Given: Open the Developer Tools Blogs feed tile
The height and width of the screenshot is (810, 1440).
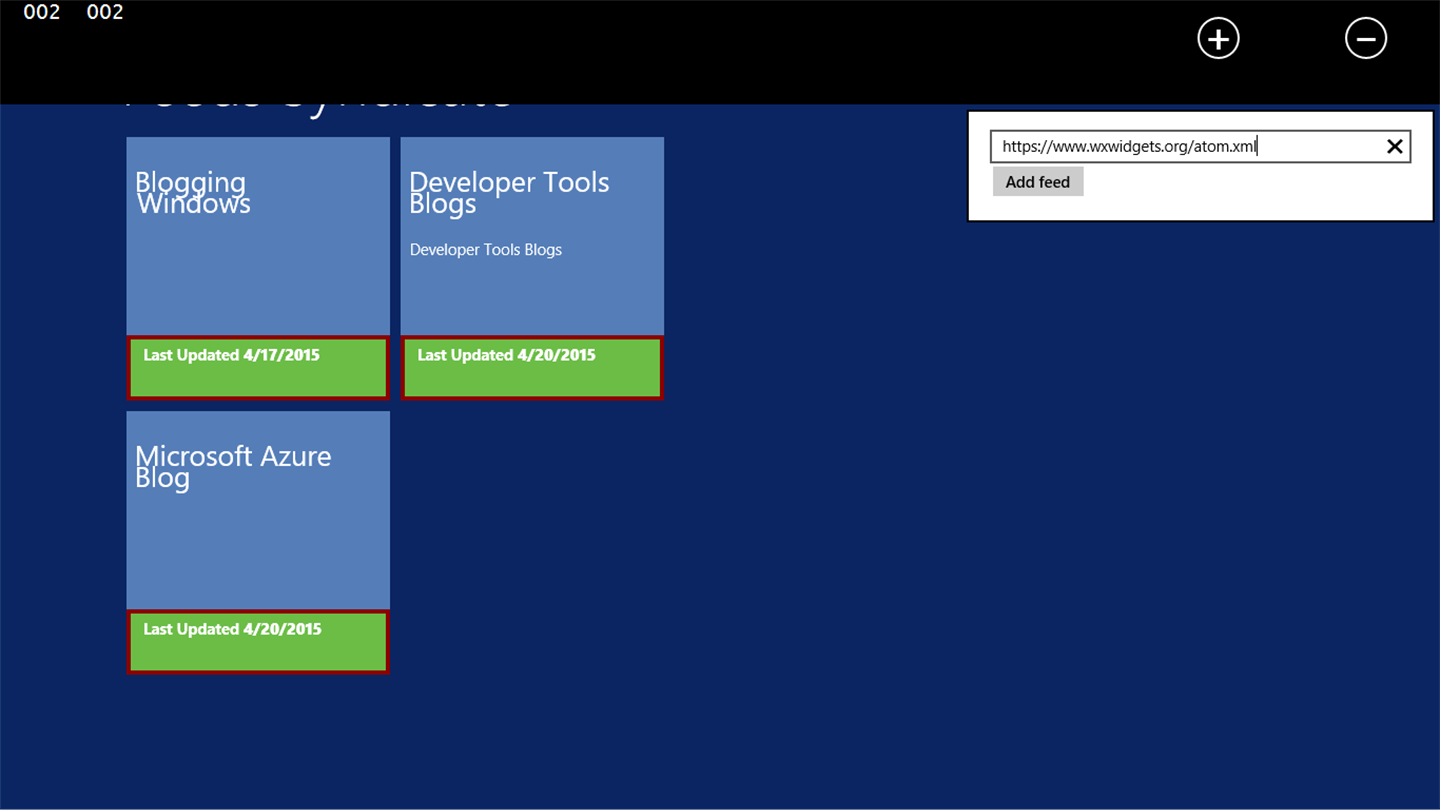Looking at the screenshot, I should click(532, 268).
